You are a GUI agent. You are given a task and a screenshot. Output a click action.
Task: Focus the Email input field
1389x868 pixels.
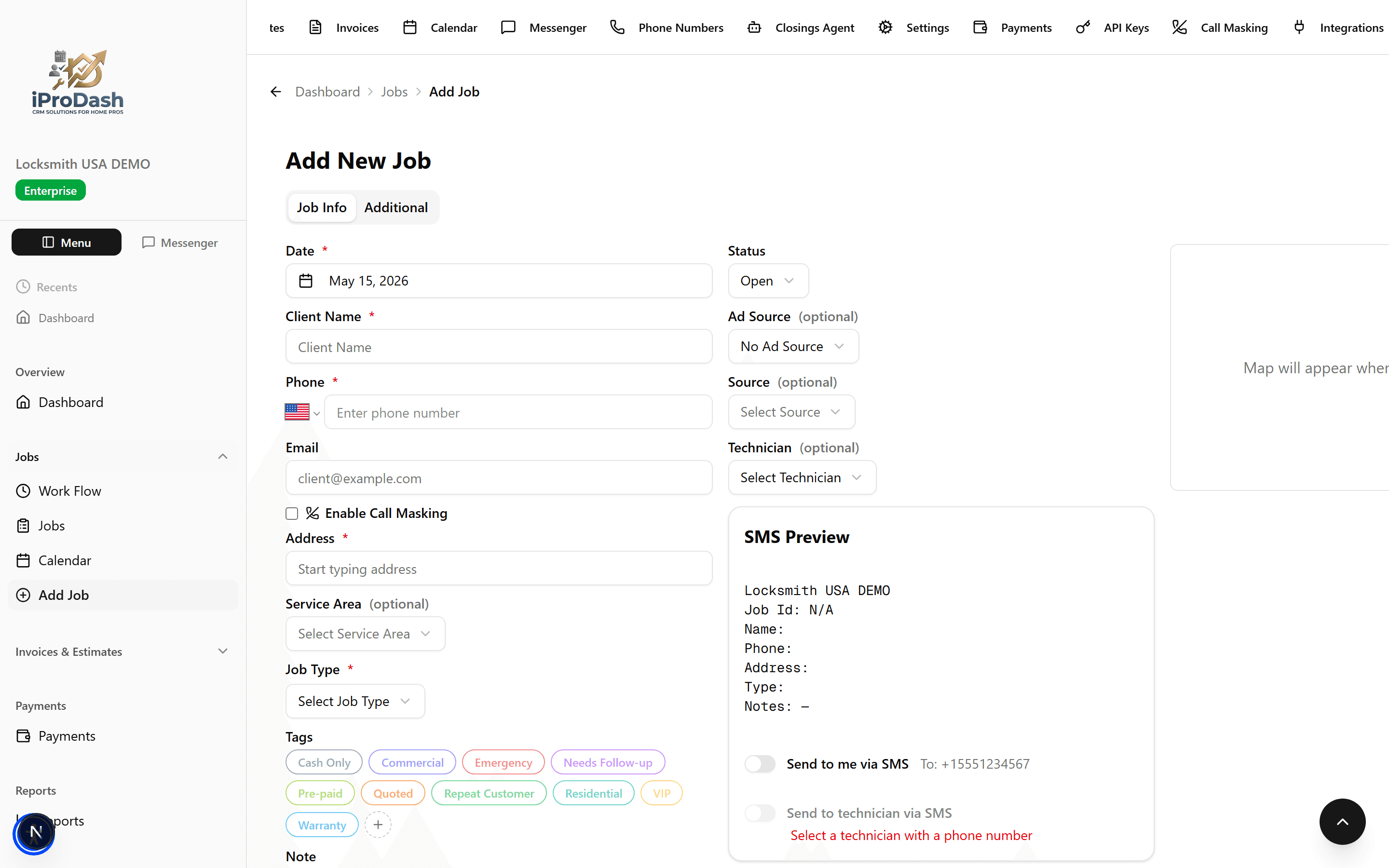pos(499,477)
